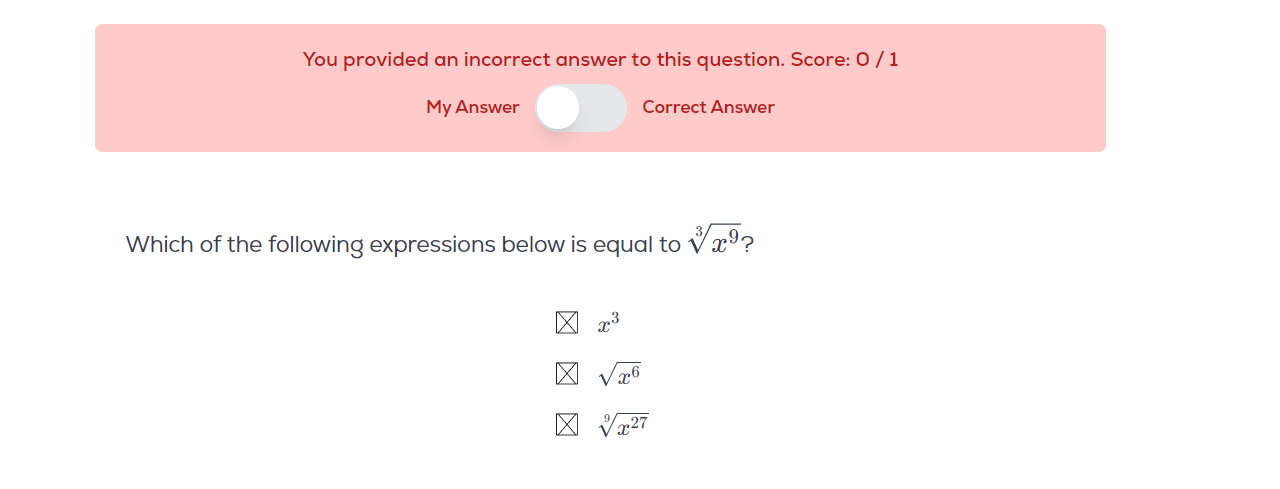Select the ninth-root x²⁷ expression option
The height and width of the screenshot is (489, 1280).
tap(623, 425)
